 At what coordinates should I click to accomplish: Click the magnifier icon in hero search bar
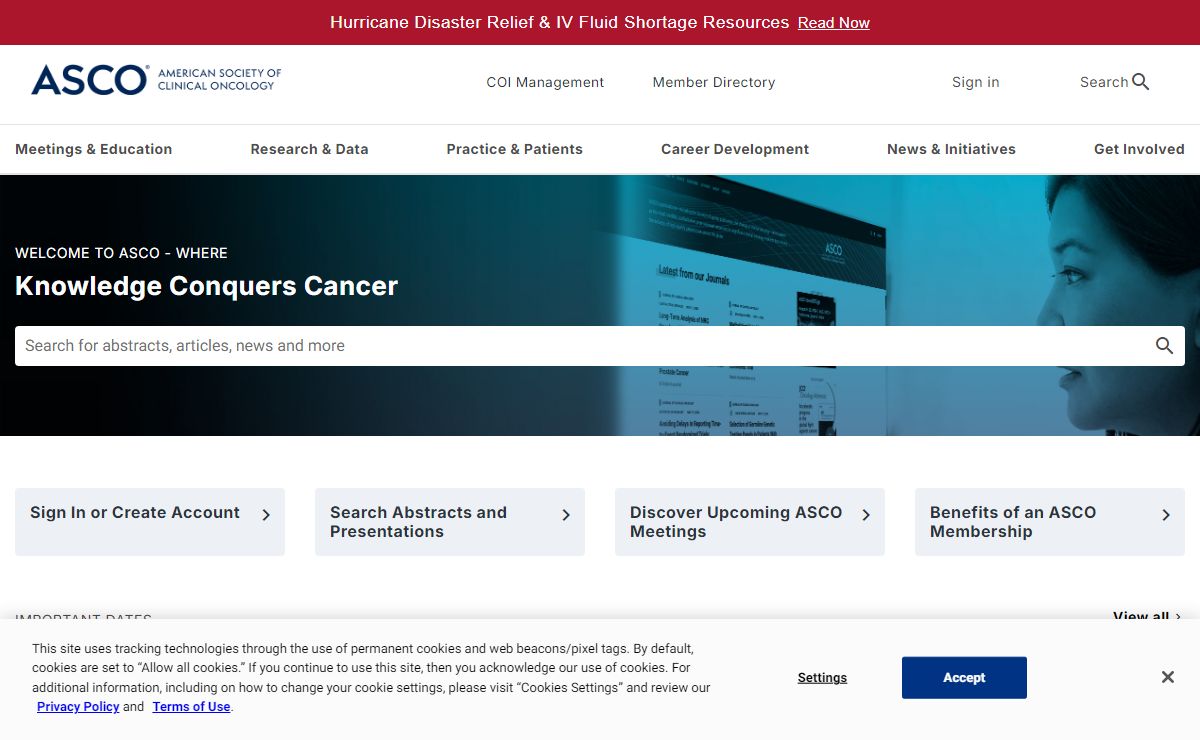[x=1164, y=346]
